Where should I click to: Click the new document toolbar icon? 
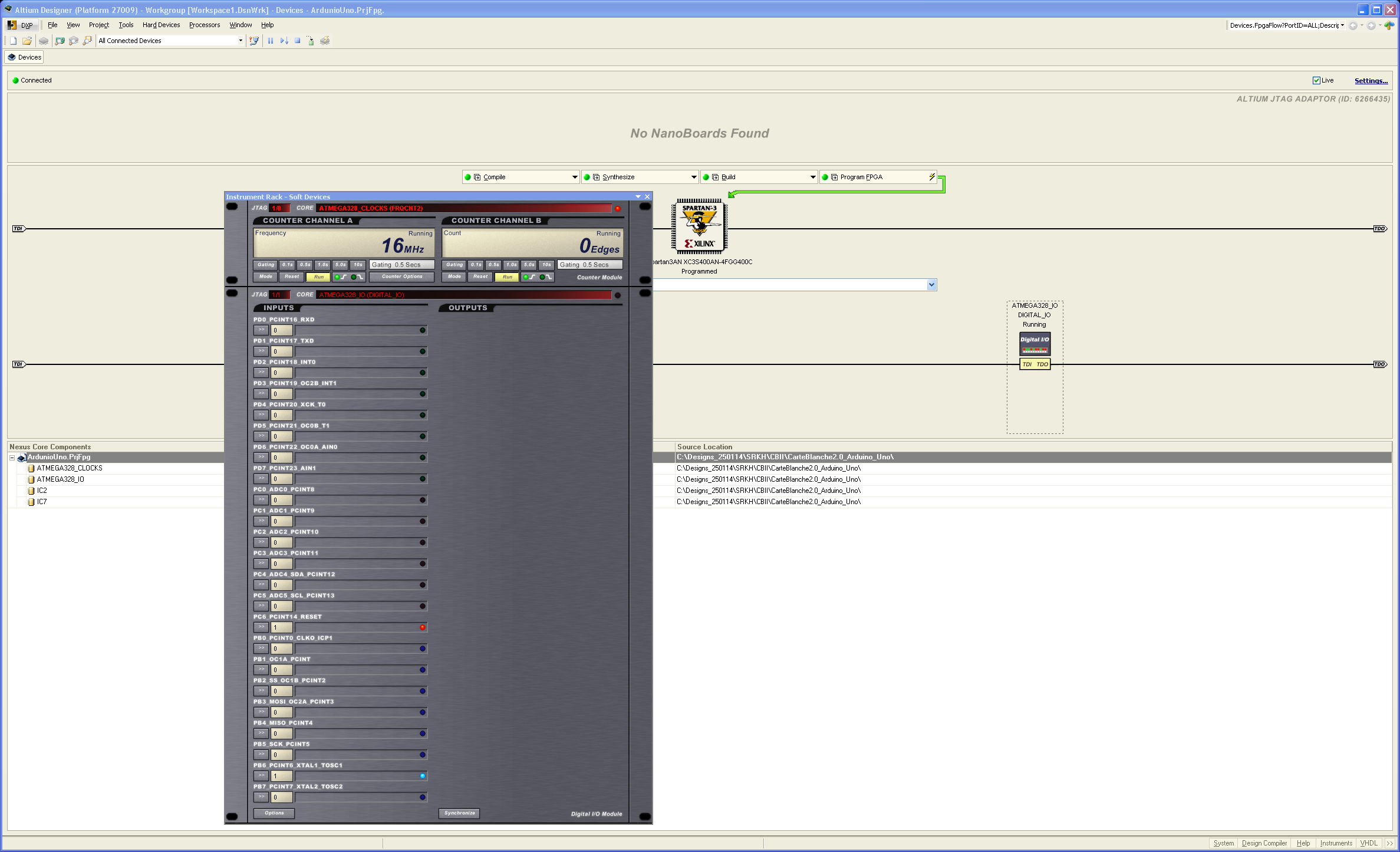point(13,41)
